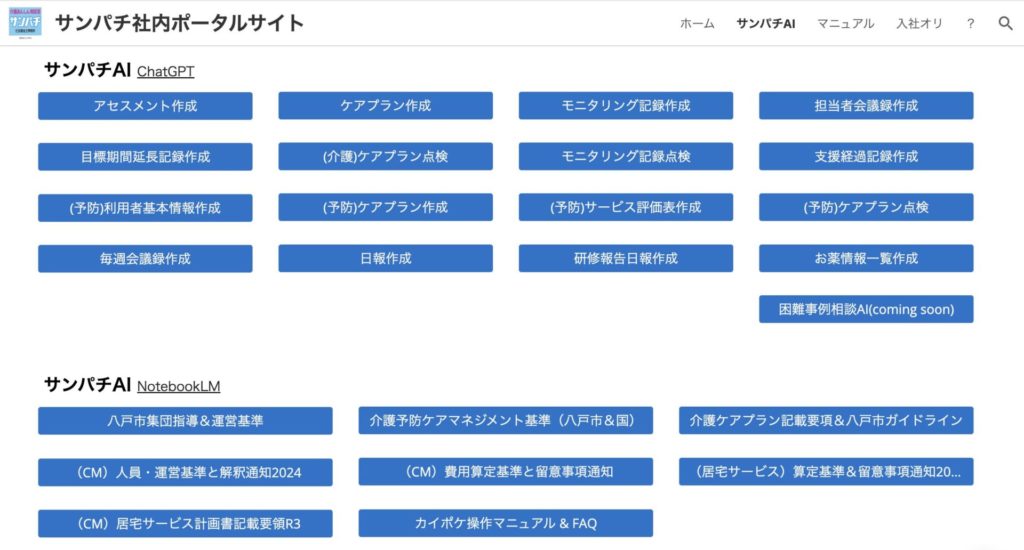Click the (予防)サービス評価表作成 button
The image size is (1024, 550).
(x=625, y=208)
